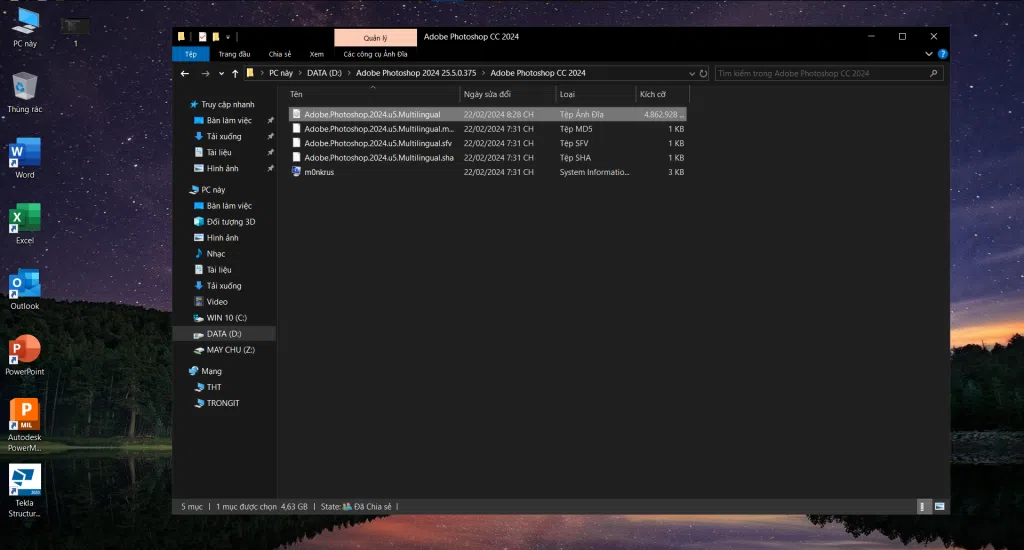Select the DATA (D:) drive in the sidebar
Screen dimensions: 1024x550
click(x=223, y=334)
